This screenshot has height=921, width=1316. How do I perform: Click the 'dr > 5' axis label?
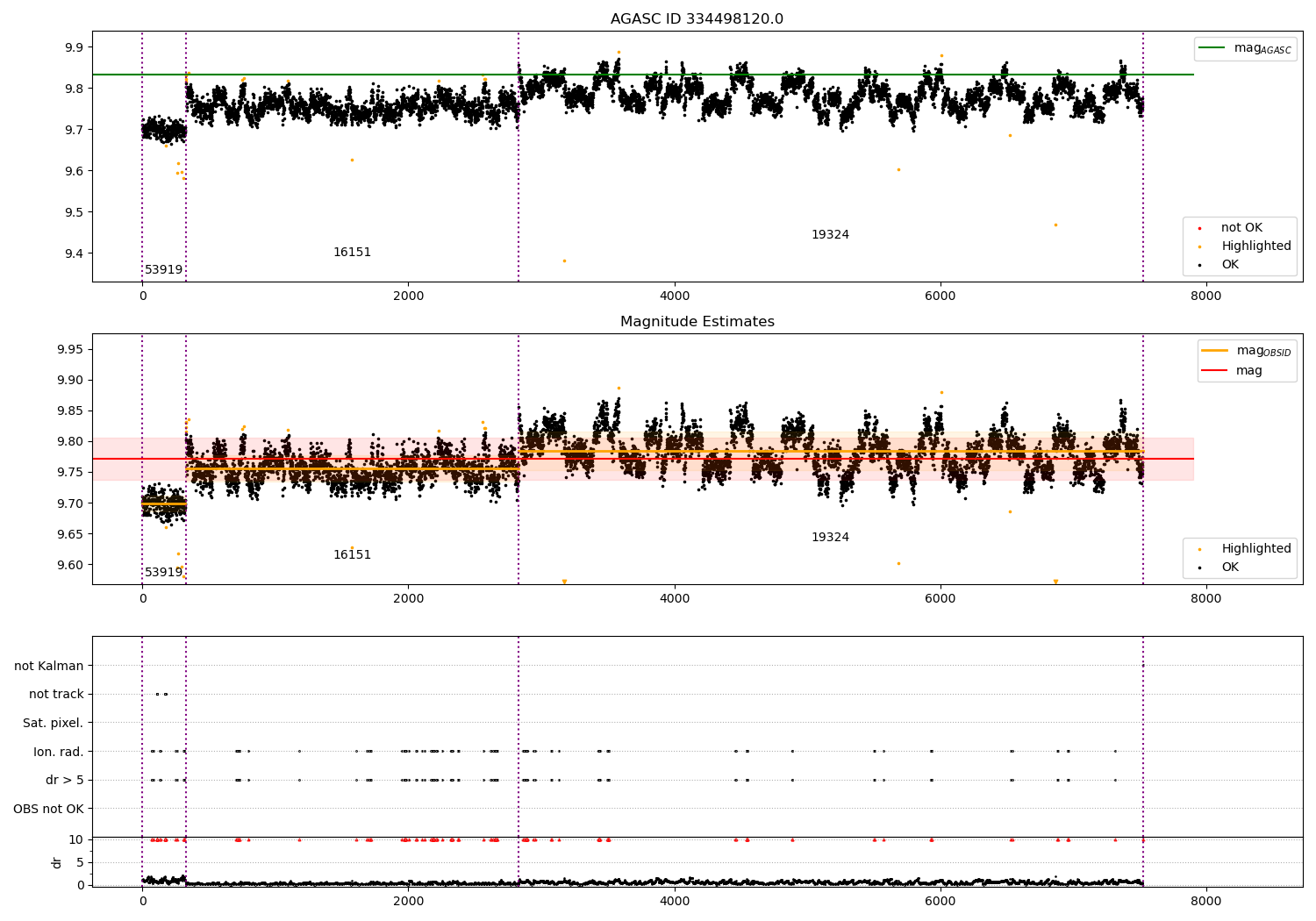65,781
